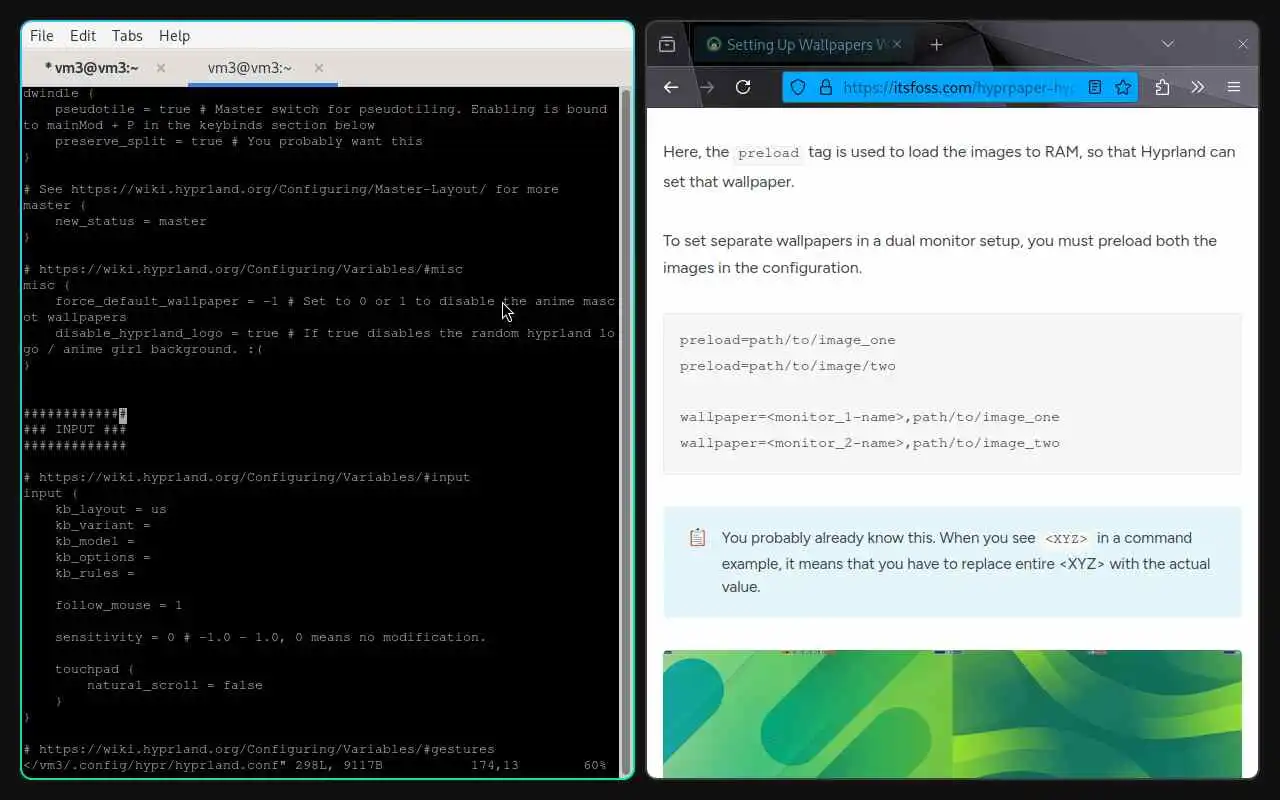Show more tools overflow chevron

coord(1197,87)
